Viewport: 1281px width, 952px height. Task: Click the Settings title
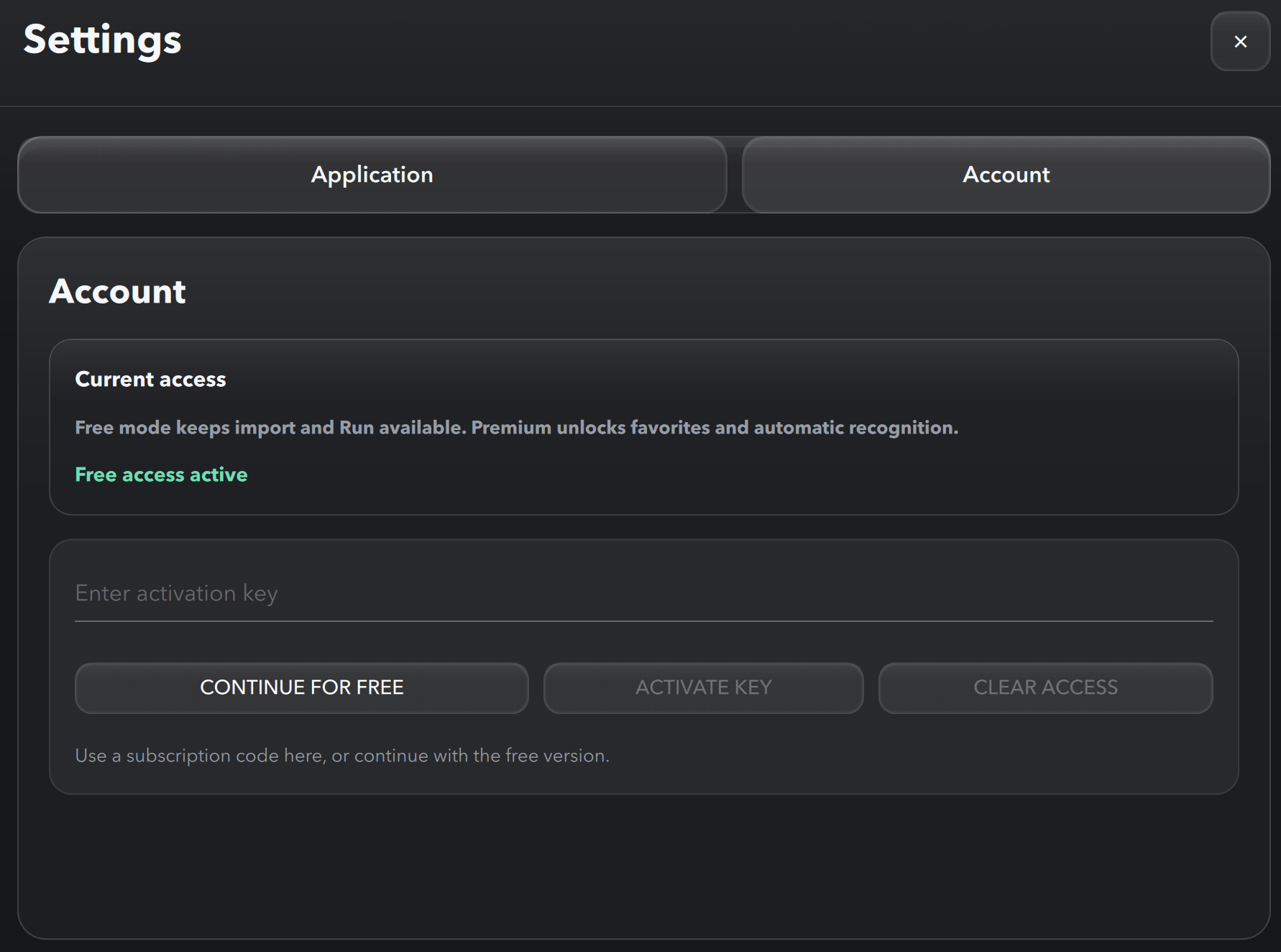pyautogui.click(x=101, y=40)
